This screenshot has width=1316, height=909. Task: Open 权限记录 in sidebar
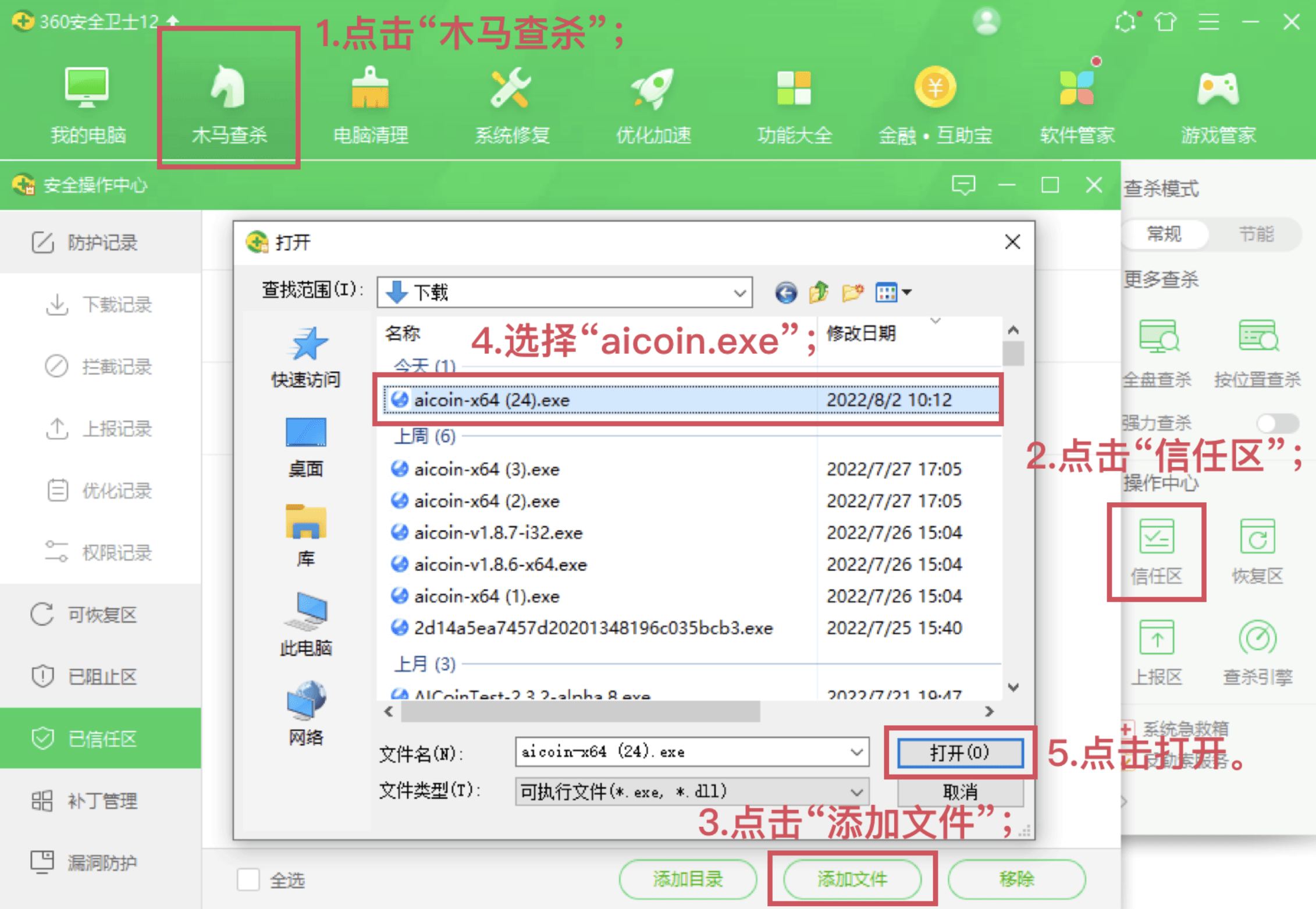(x=101, y=552)
